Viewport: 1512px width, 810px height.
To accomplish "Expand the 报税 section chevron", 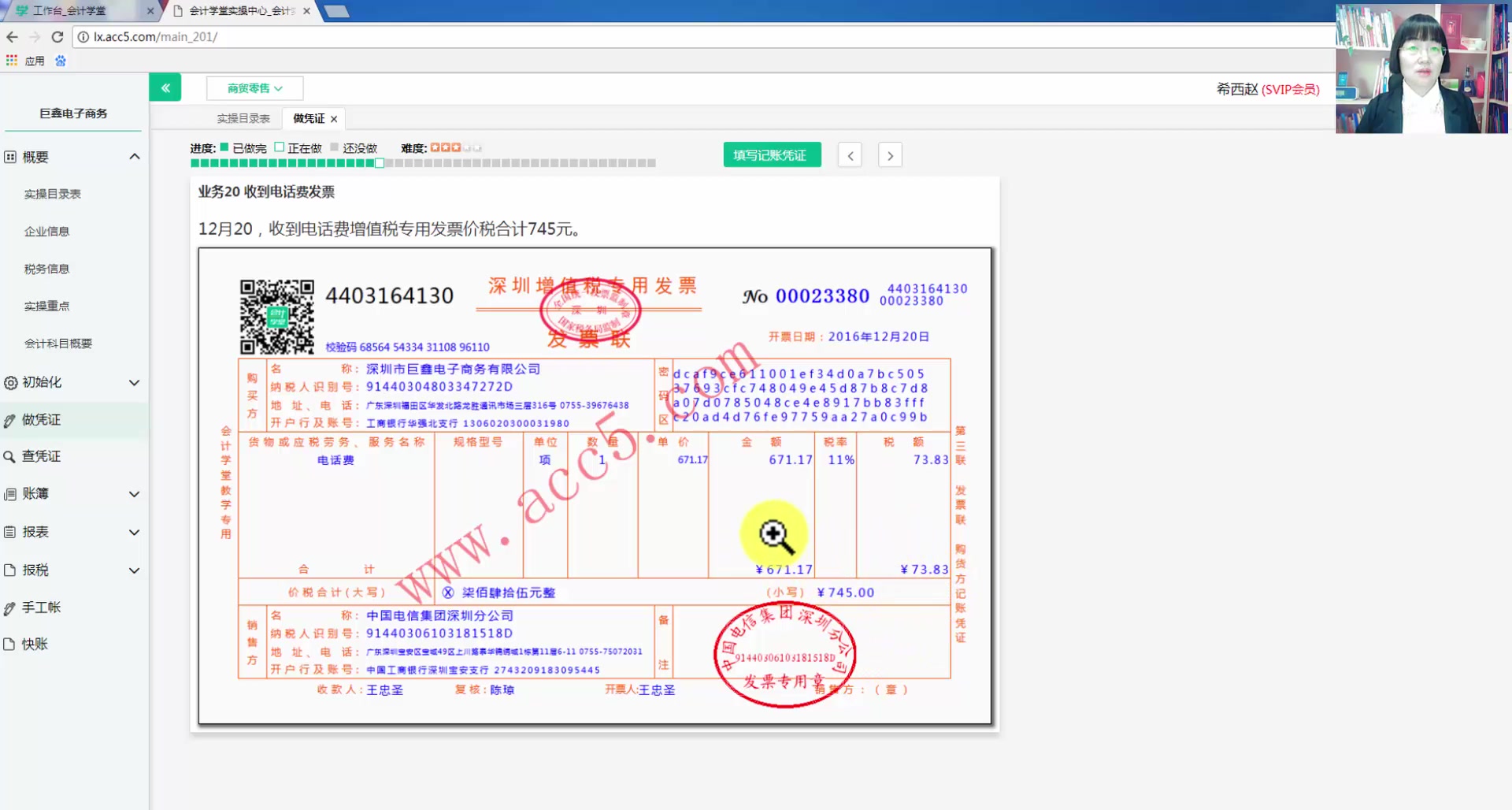I will [135, 570].
